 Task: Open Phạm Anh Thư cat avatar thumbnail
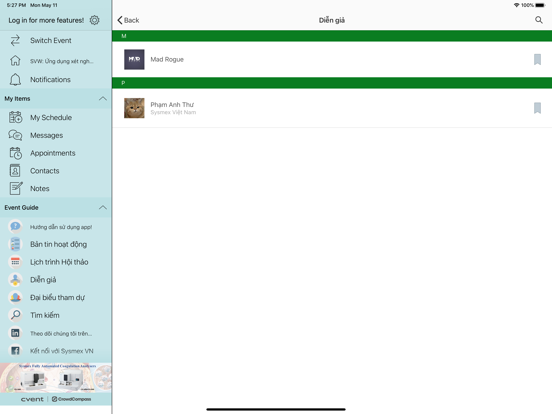[134, 108]
